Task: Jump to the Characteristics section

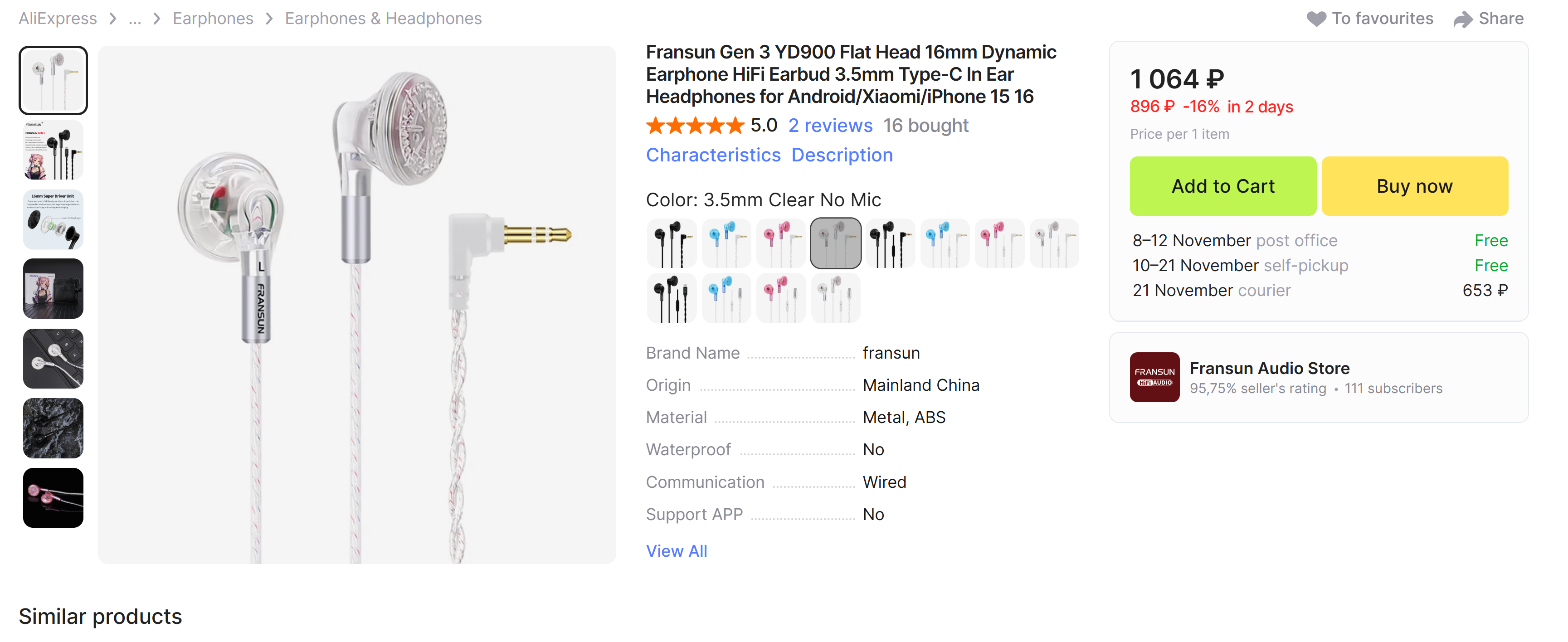Action: point(713,155)
